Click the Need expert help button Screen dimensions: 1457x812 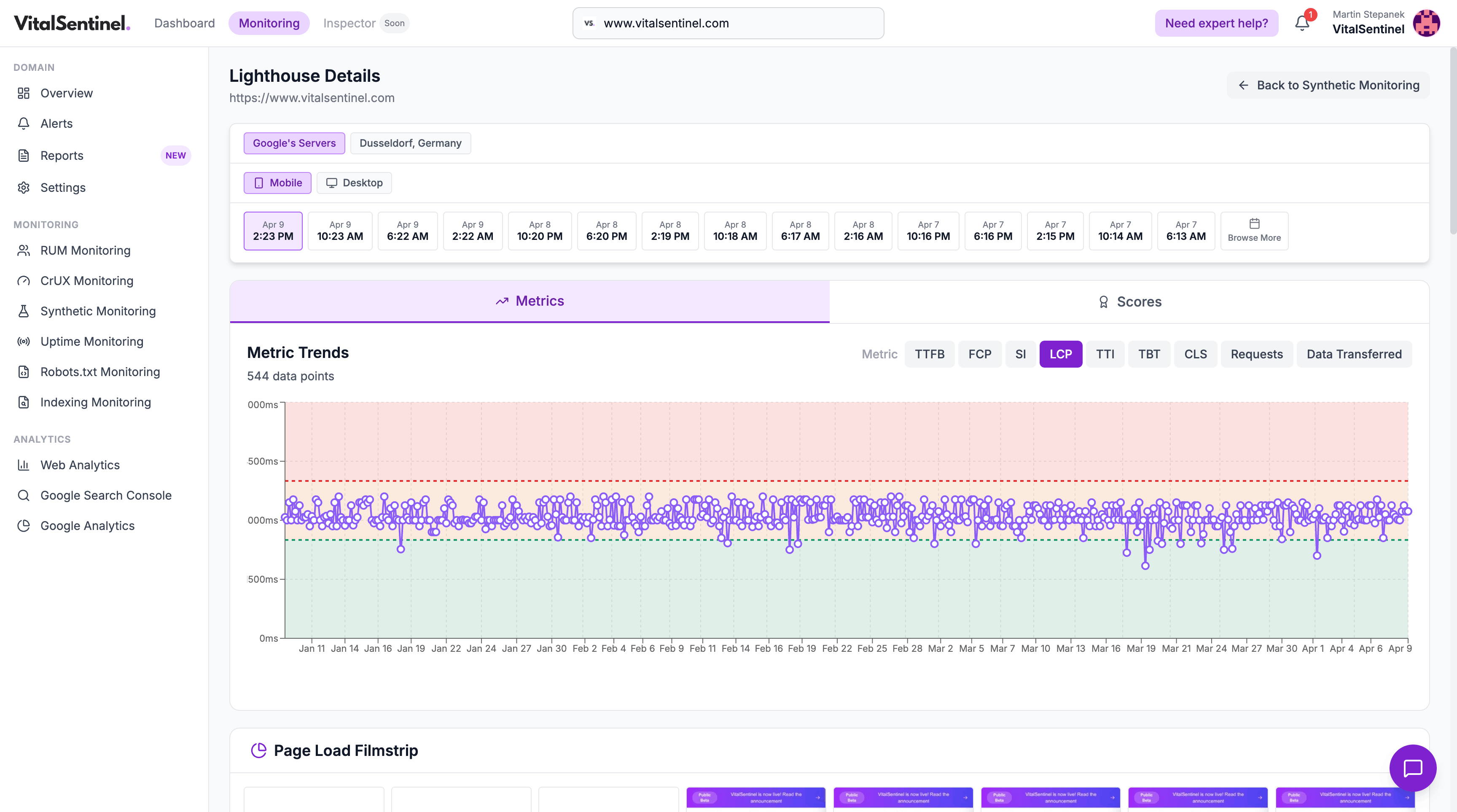(x=1216, y=23)
